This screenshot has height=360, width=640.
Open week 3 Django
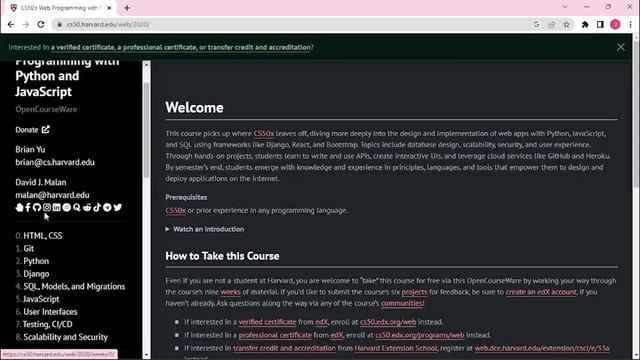point(36,274)
